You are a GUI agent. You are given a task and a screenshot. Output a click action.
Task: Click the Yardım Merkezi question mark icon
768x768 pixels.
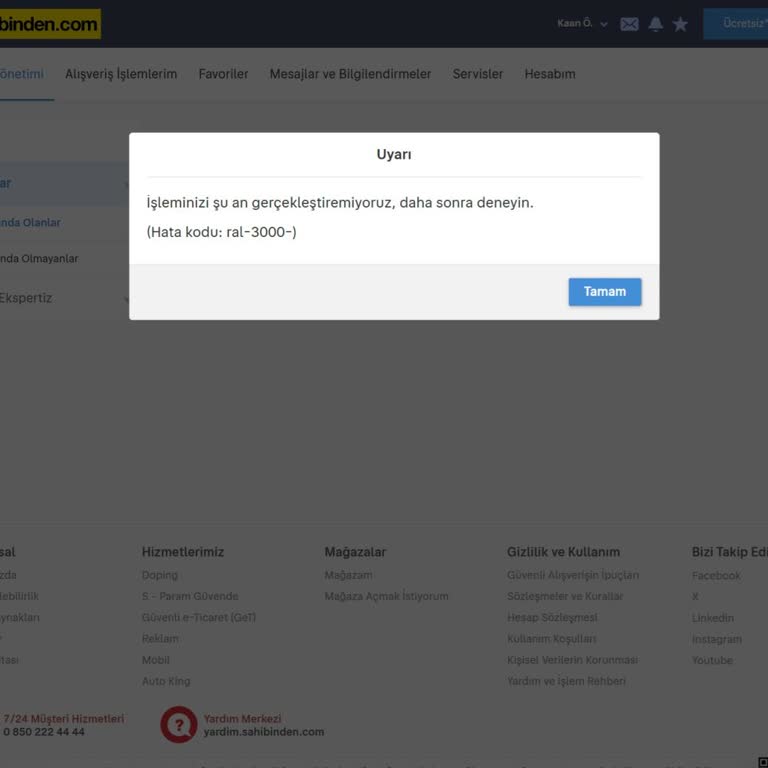pos(179,724)
